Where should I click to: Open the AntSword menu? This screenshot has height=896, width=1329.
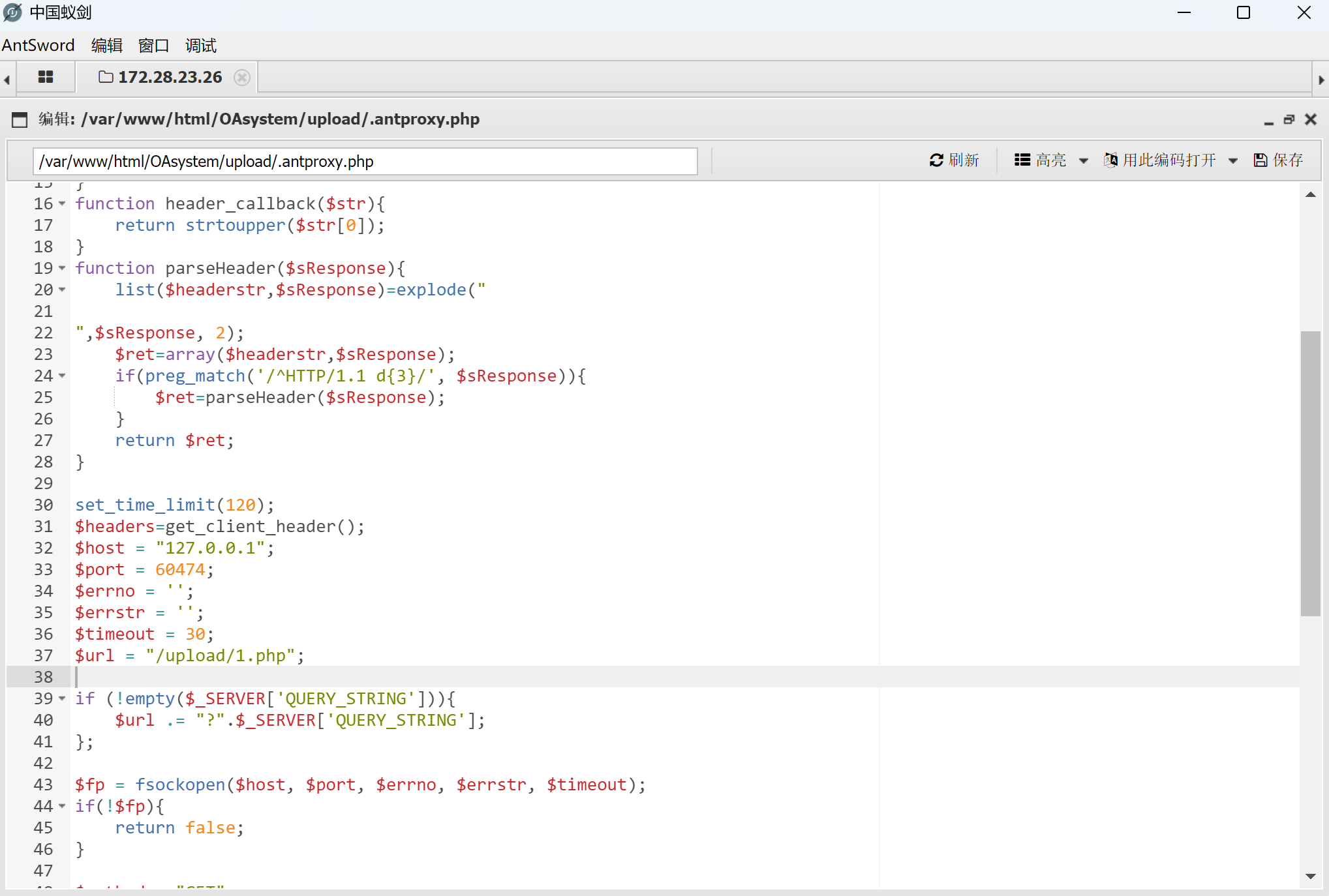coord(38,46)
